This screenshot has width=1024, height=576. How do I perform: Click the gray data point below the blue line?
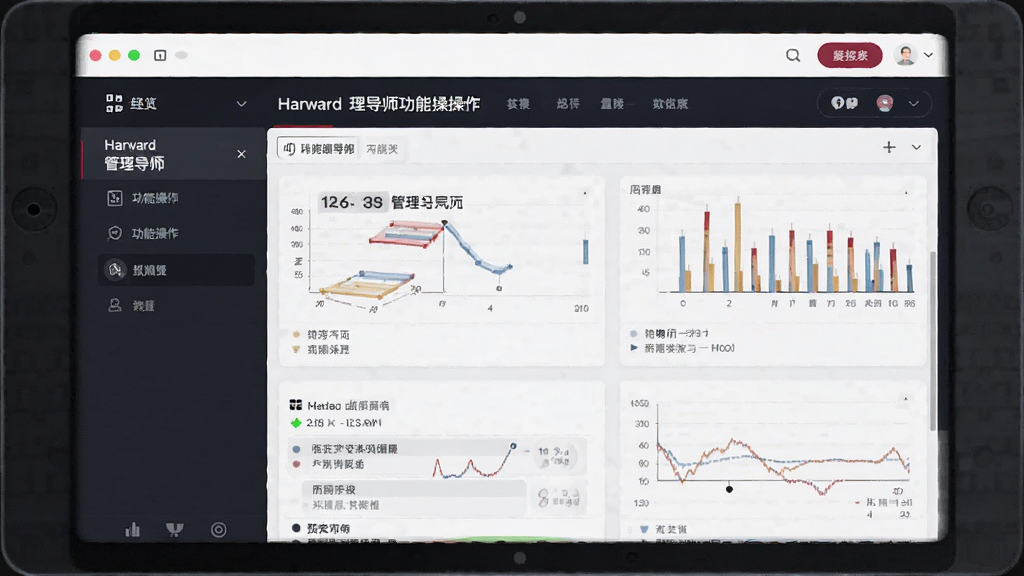[499, 288]
